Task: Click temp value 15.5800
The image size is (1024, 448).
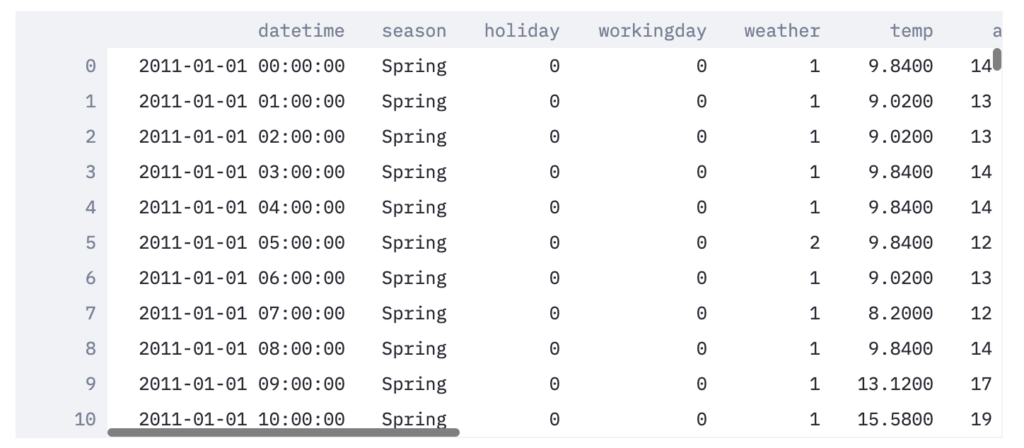Action: click(895, 419)
